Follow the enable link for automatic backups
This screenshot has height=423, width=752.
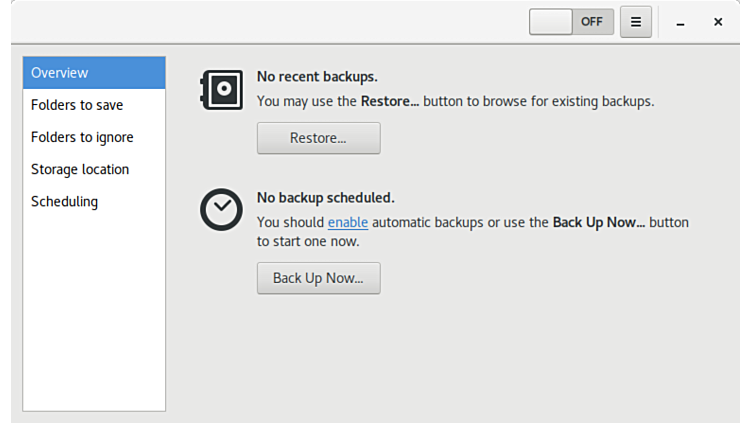(348, 222)
